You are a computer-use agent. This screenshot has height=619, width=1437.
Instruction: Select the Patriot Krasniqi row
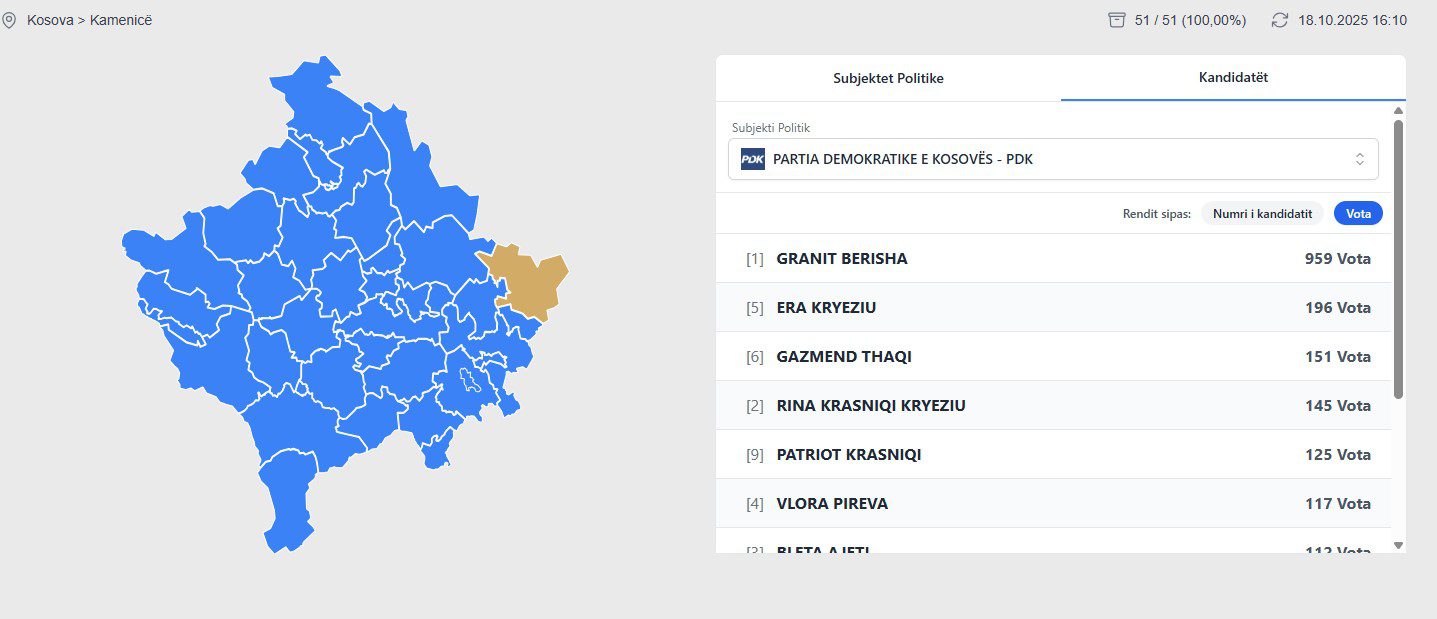[1053, 455]
